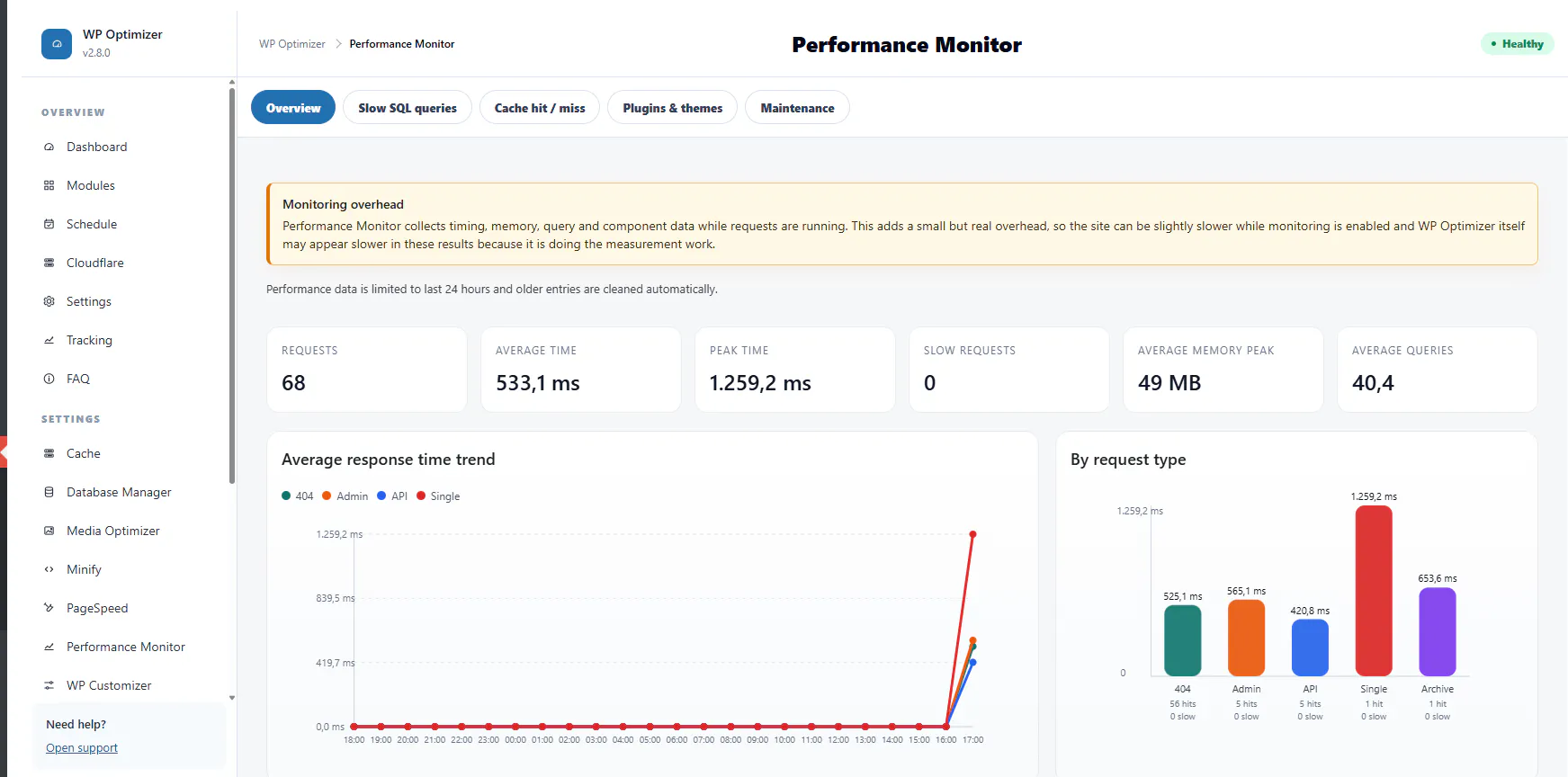Click the Schedule calendar icon
Screen dimensions: 1568x777
coord(49,224)
